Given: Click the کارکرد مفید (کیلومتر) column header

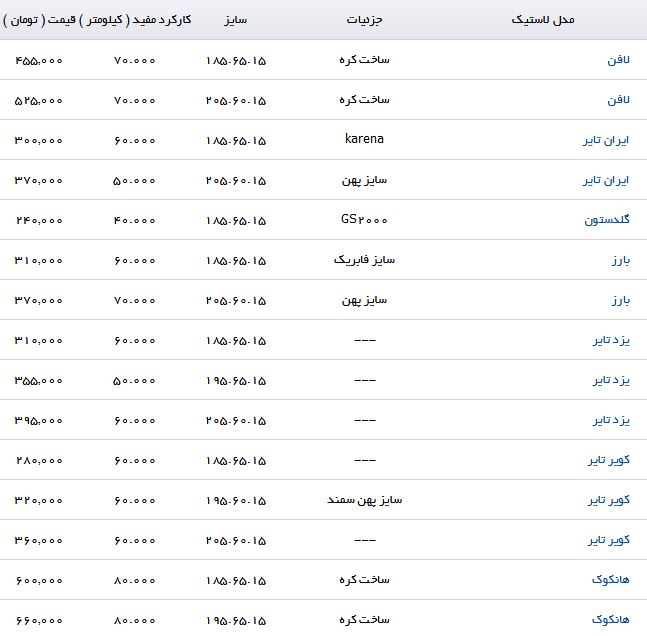Looking at the screenshot, I should point(135,20).
